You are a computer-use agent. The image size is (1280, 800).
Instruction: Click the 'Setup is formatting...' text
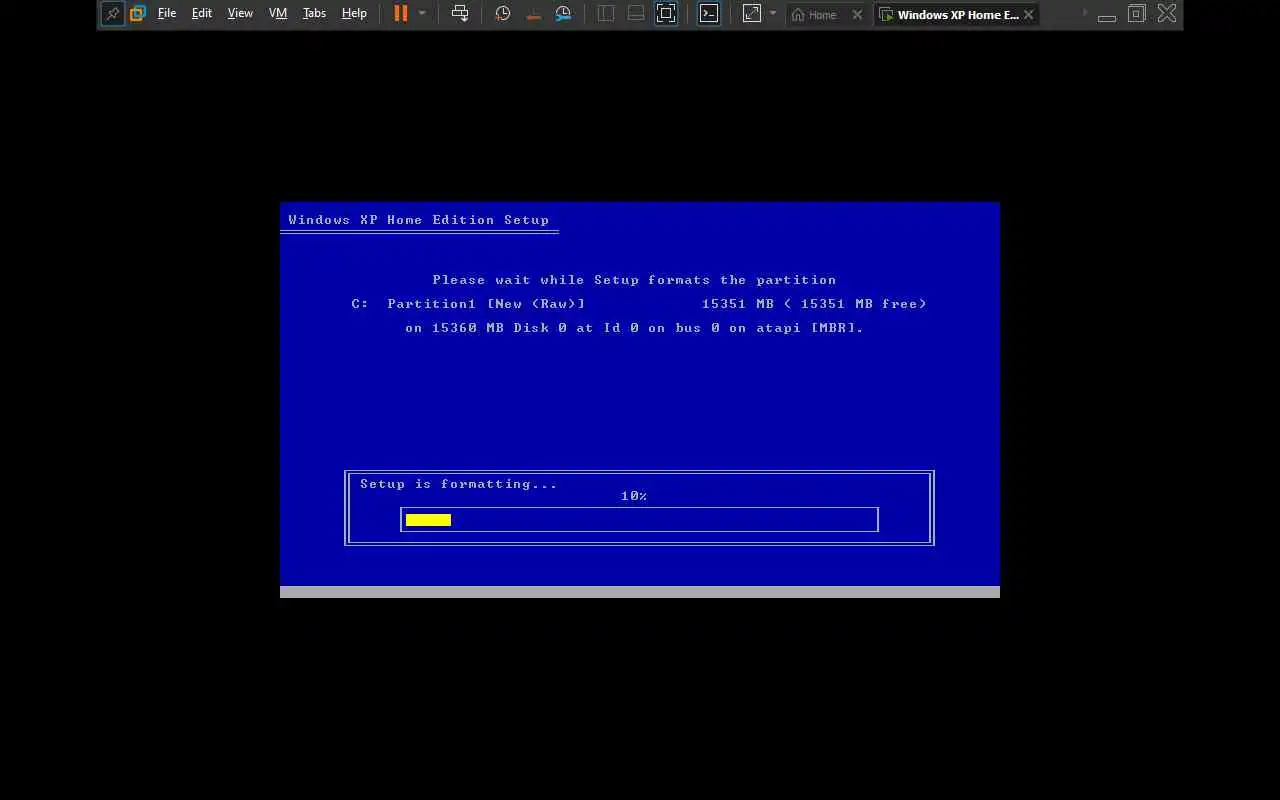(x=459, y=484)
